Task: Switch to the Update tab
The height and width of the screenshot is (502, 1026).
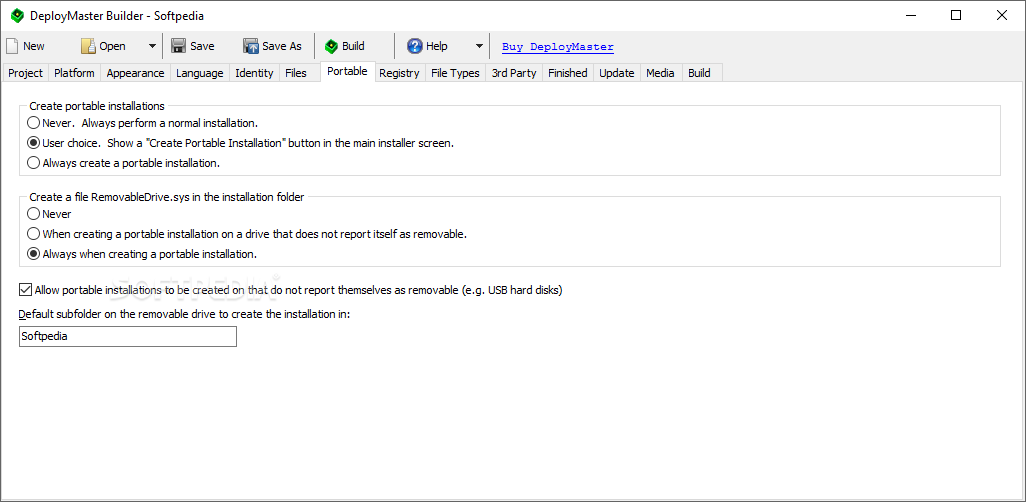Action: (x=617, y=73)
